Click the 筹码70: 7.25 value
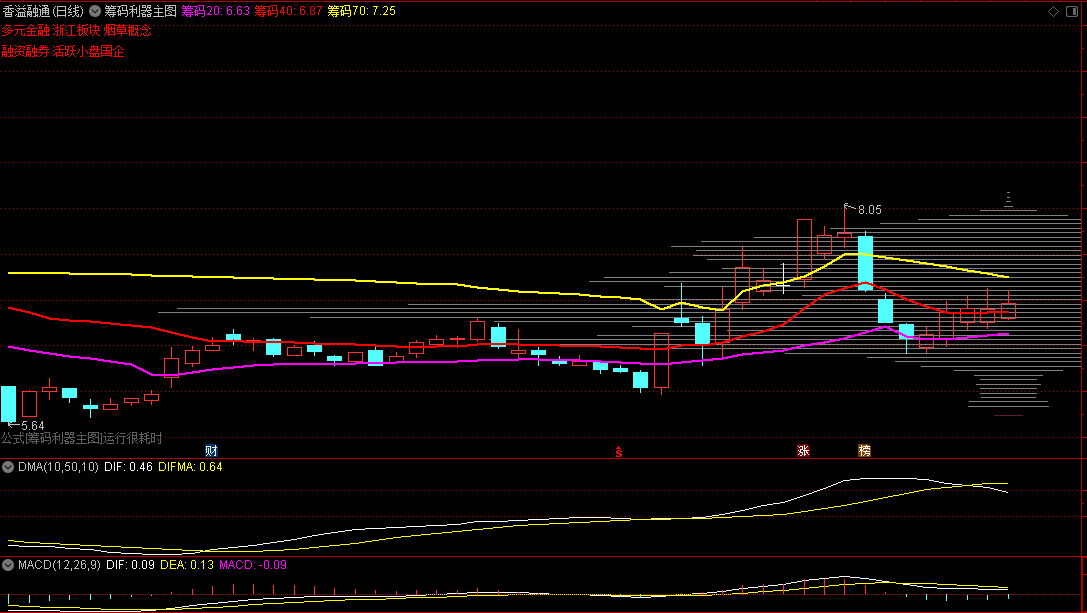The width and height of the screenshot is (1087, 613). click(361, 11)
